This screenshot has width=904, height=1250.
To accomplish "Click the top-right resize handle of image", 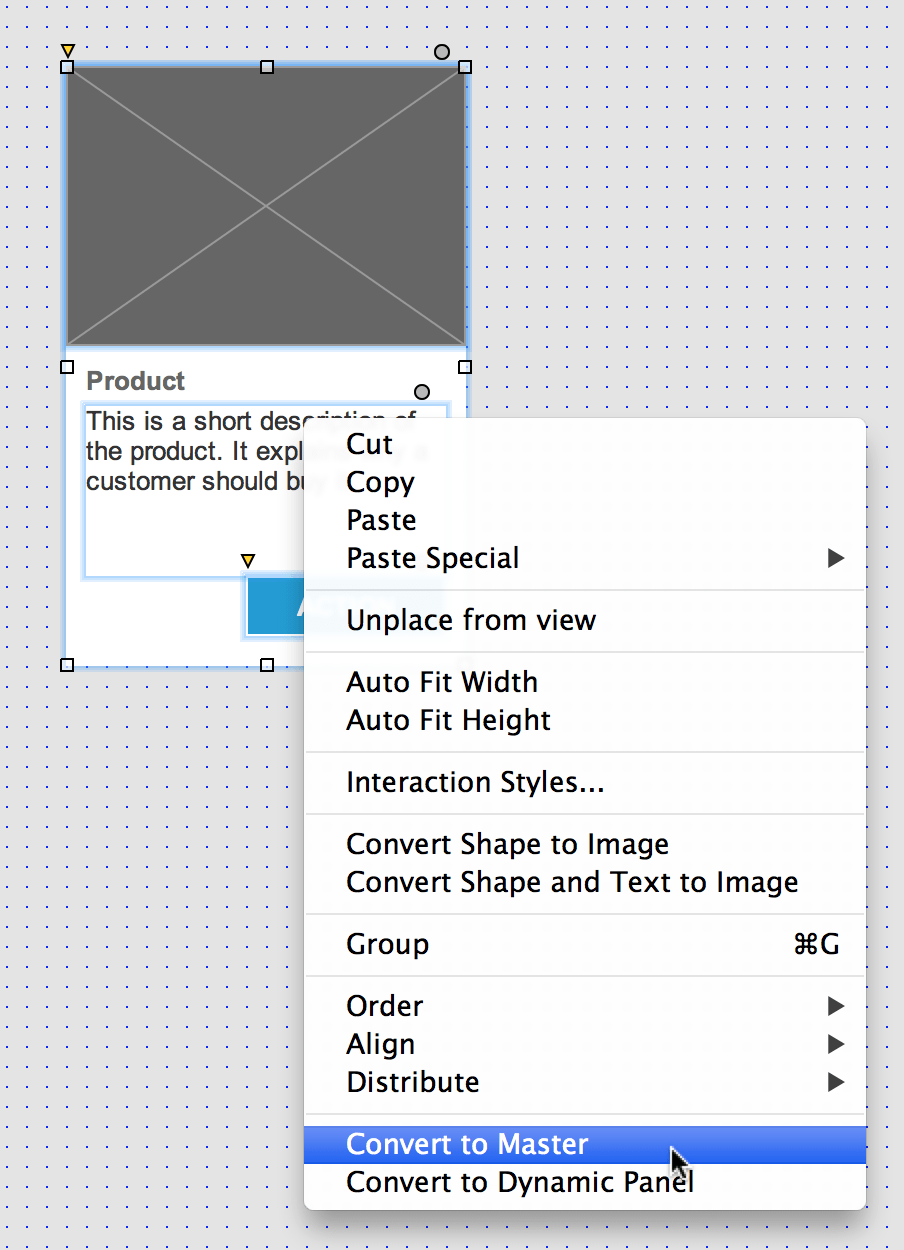I will click(465, 67).
